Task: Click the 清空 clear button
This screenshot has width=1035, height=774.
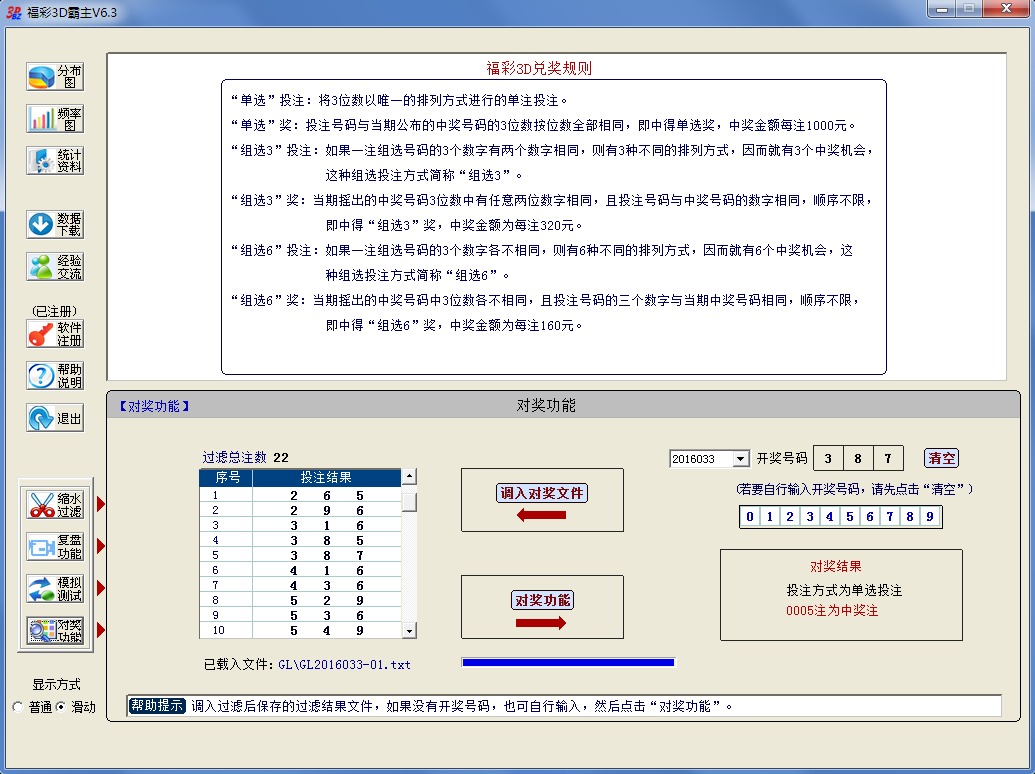Action: pos(941,459)
